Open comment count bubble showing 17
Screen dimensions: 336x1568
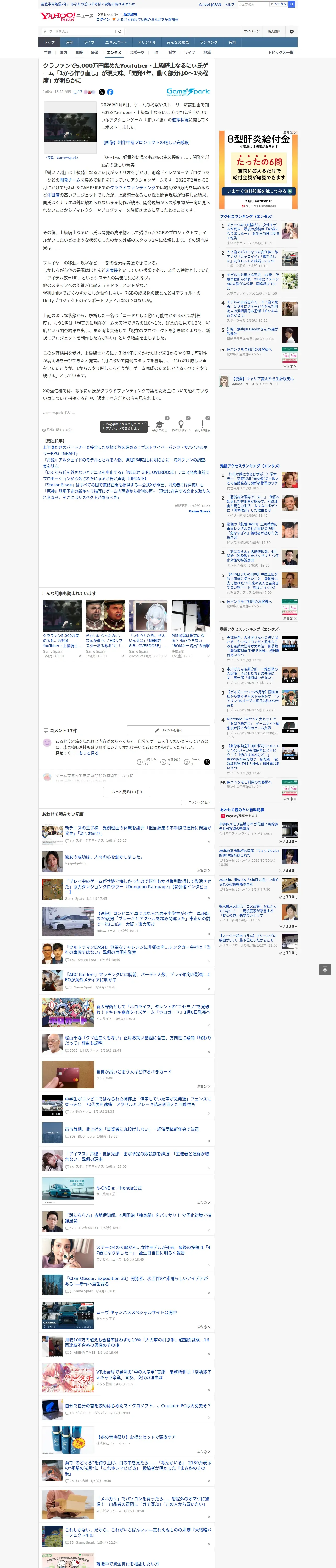(x=78, y=92)
